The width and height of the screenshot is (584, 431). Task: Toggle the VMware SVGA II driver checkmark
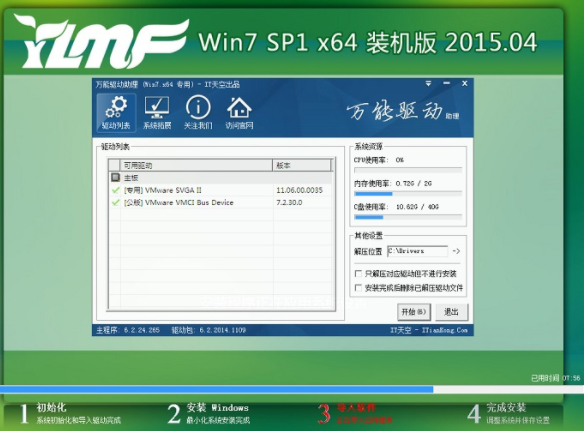115,190
